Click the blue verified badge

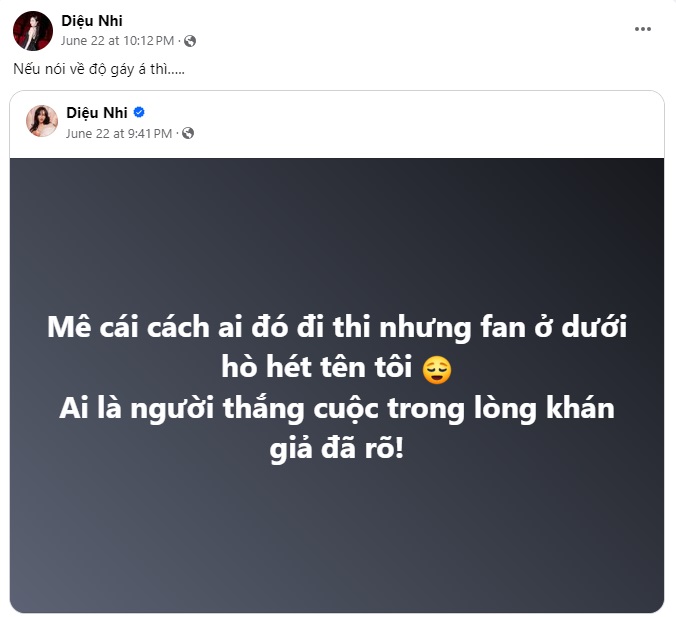(139, 113)
